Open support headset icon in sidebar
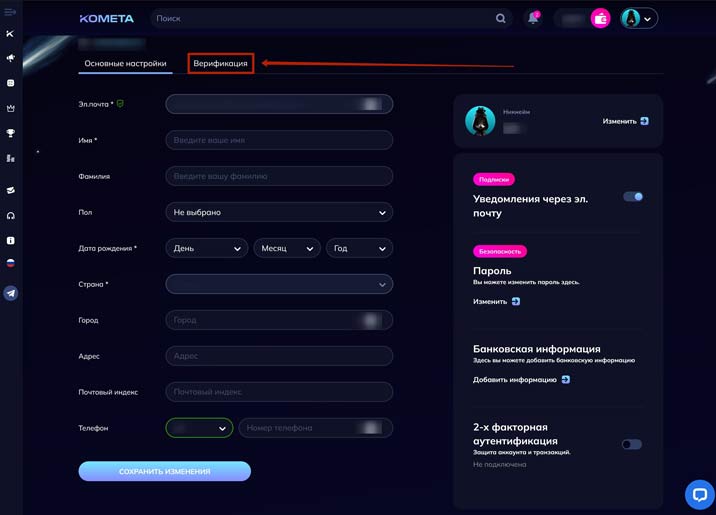This screenshot has width=716, height=515. tap(11, 215)
